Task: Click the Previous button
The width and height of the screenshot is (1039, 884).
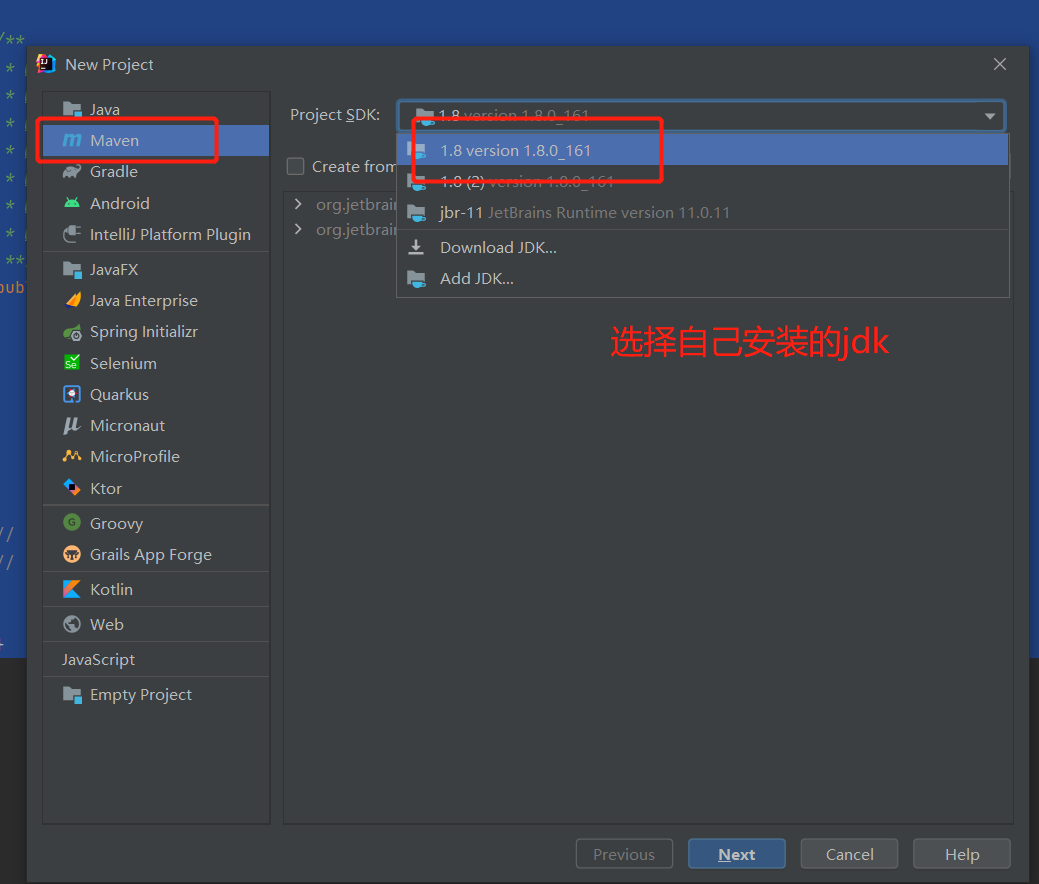Action: 624,854
